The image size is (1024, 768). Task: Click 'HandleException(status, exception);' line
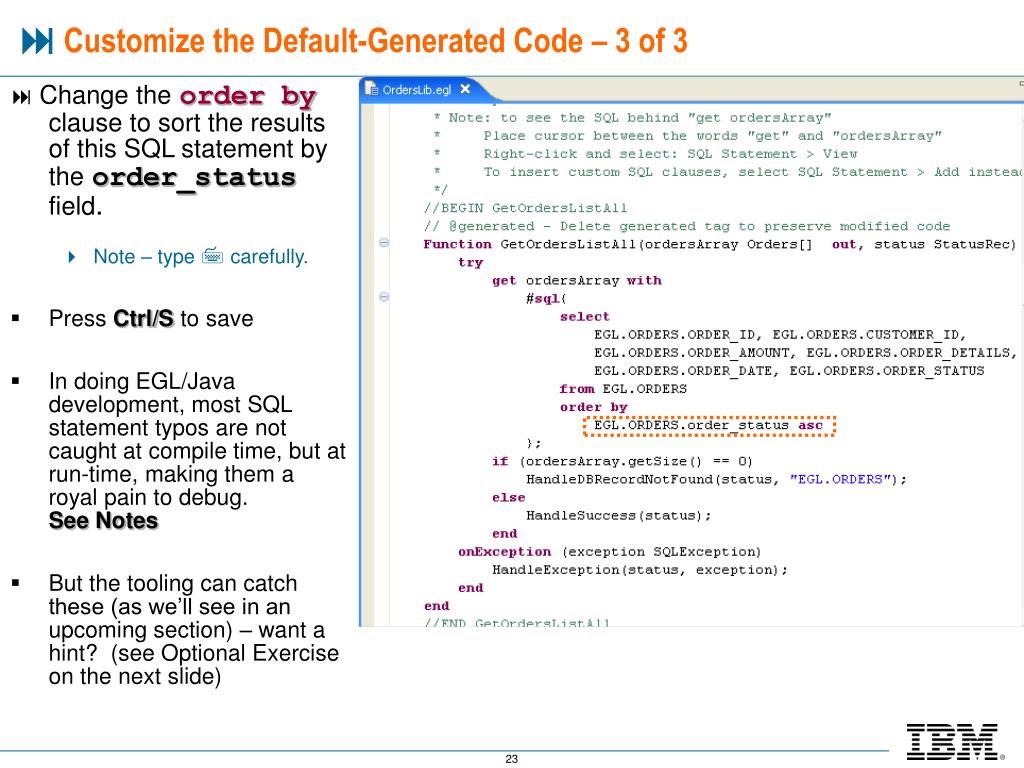pyautogui.click(x=640, y=570)
